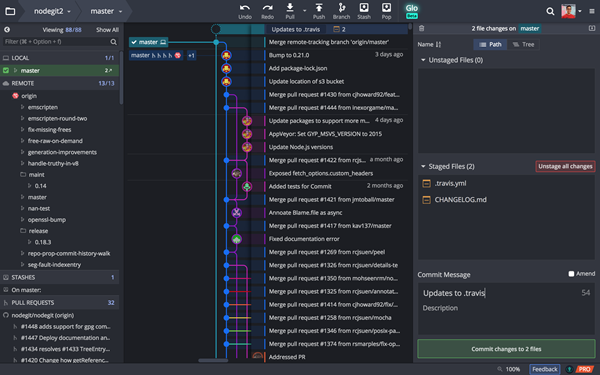Select the master branch tag in graph
Image resolution: width=600 pixels, height=375 pixels.
pos(148,42)
